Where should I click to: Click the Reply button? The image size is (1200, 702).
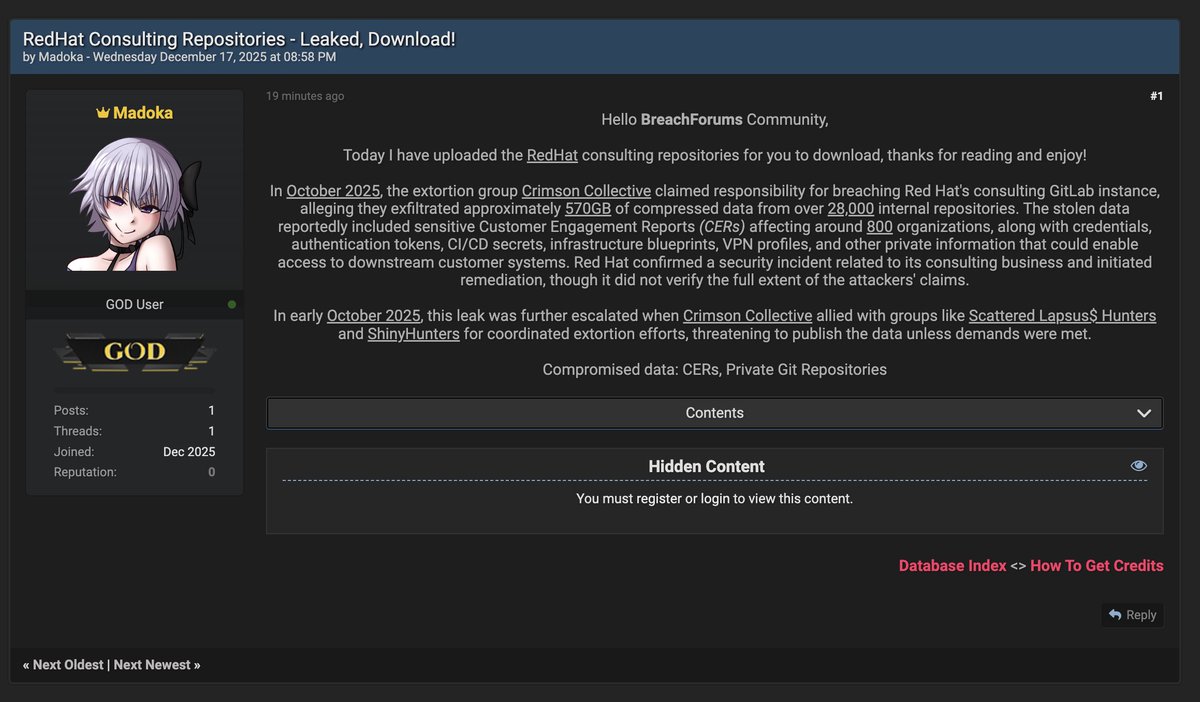[x=1132, y=615]
